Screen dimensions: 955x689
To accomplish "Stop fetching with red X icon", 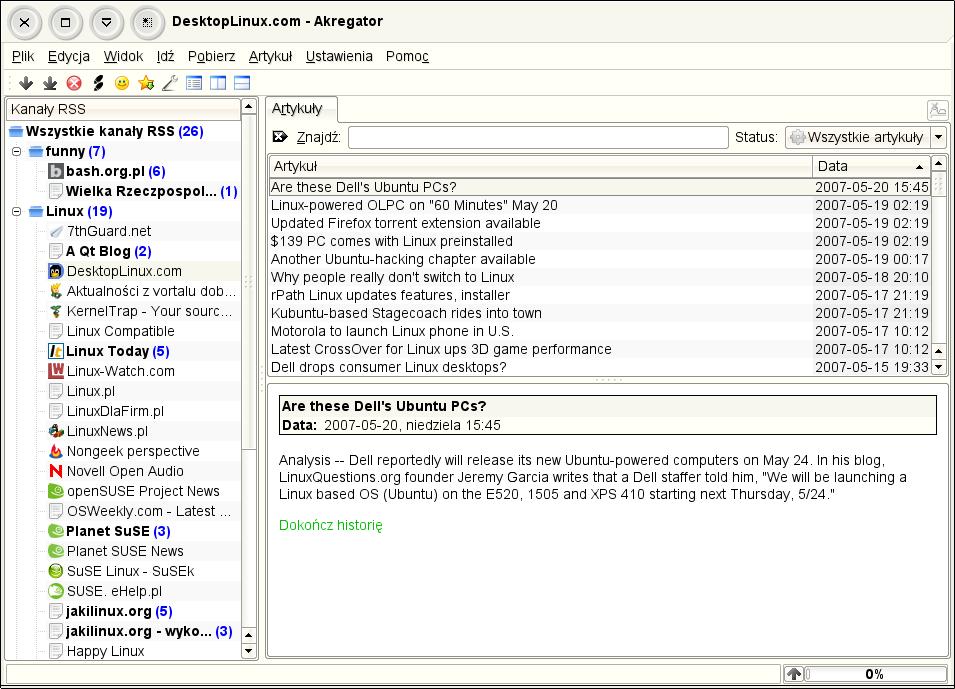I will pos(74,83).
